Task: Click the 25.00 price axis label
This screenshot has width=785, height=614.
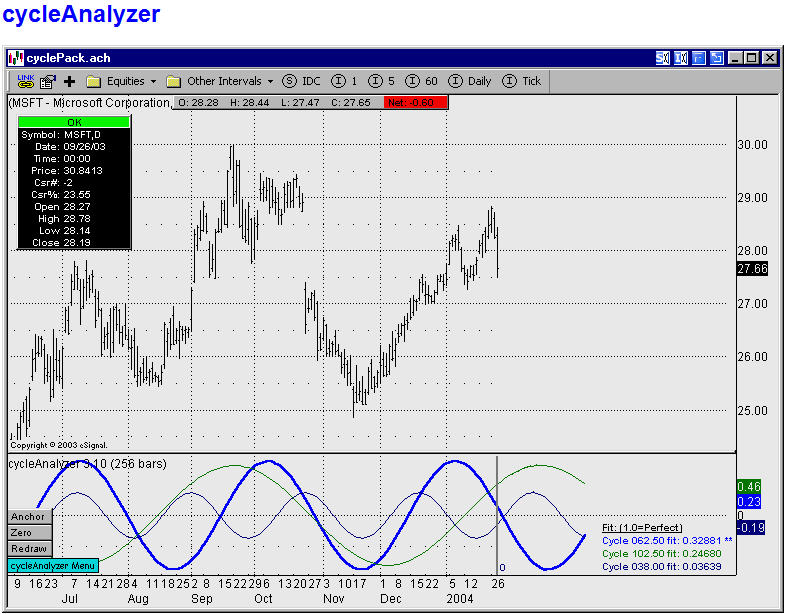Action: 752,411
